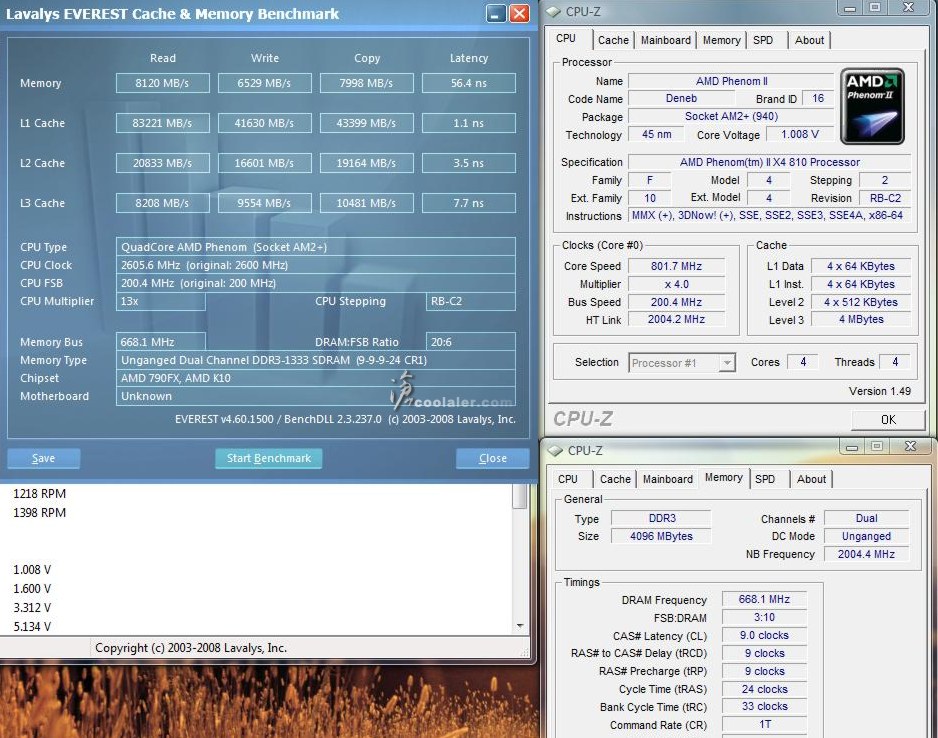Click the Save button in EVEREST
938x738 pixels.
click(x=43, y=458)
